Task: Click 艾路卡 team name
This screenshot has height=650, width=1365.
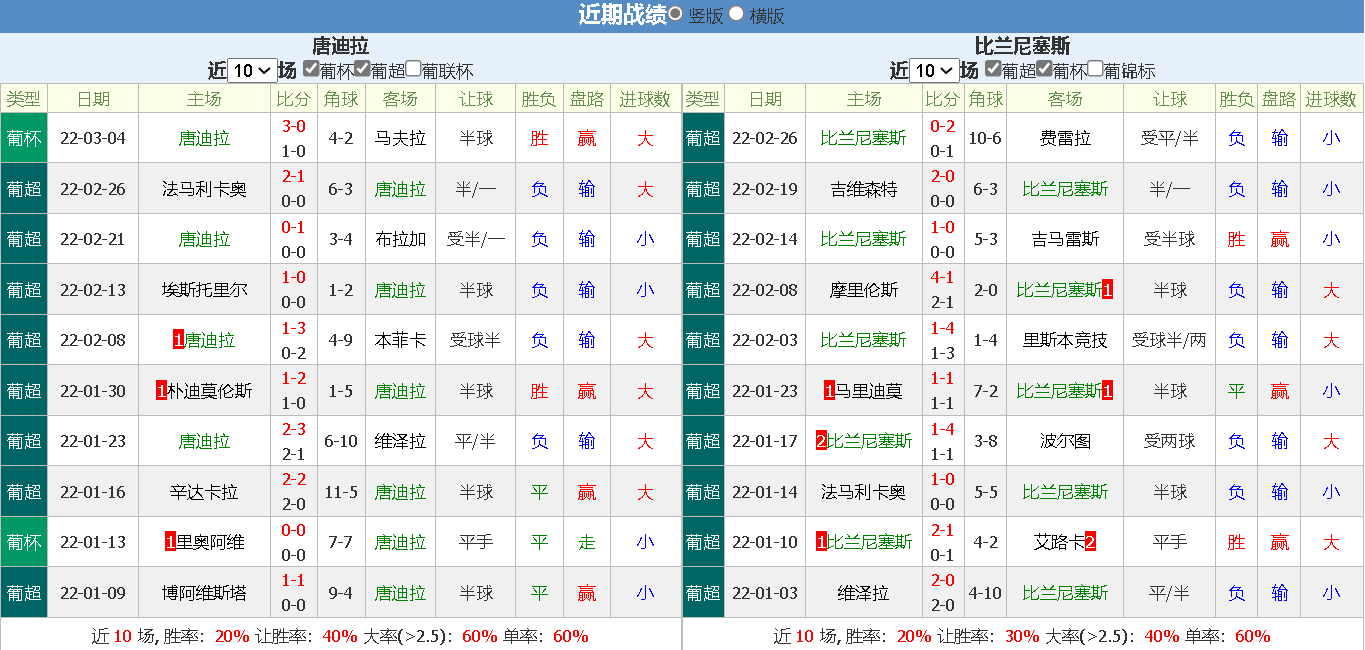Action: (x=1059, y=542)
